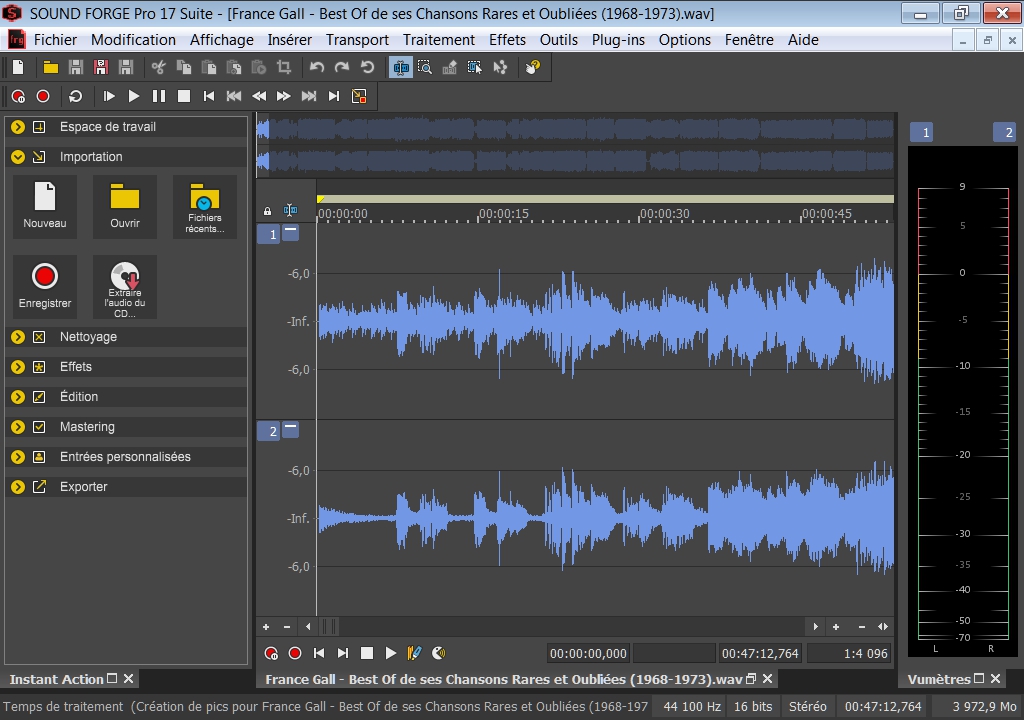
Task: Click the Cut scissors icon
Action: 159,67
